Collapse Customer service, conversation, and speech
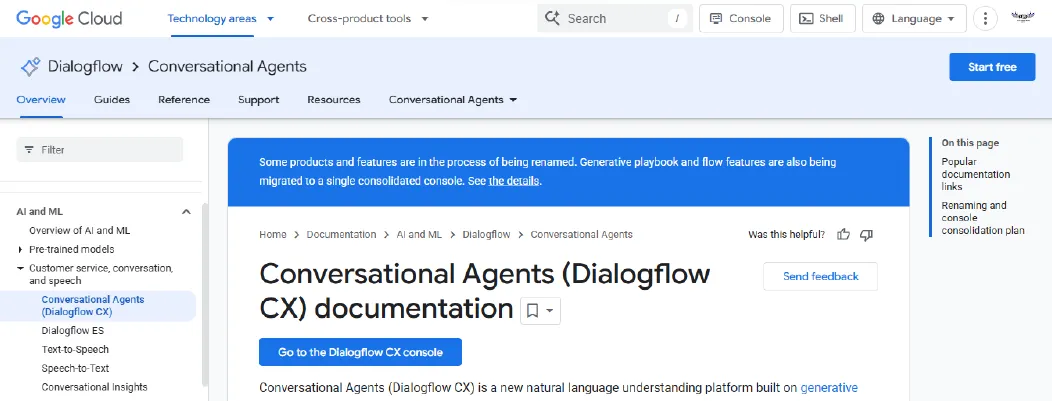1052x401 pixels. click(20, 268)
